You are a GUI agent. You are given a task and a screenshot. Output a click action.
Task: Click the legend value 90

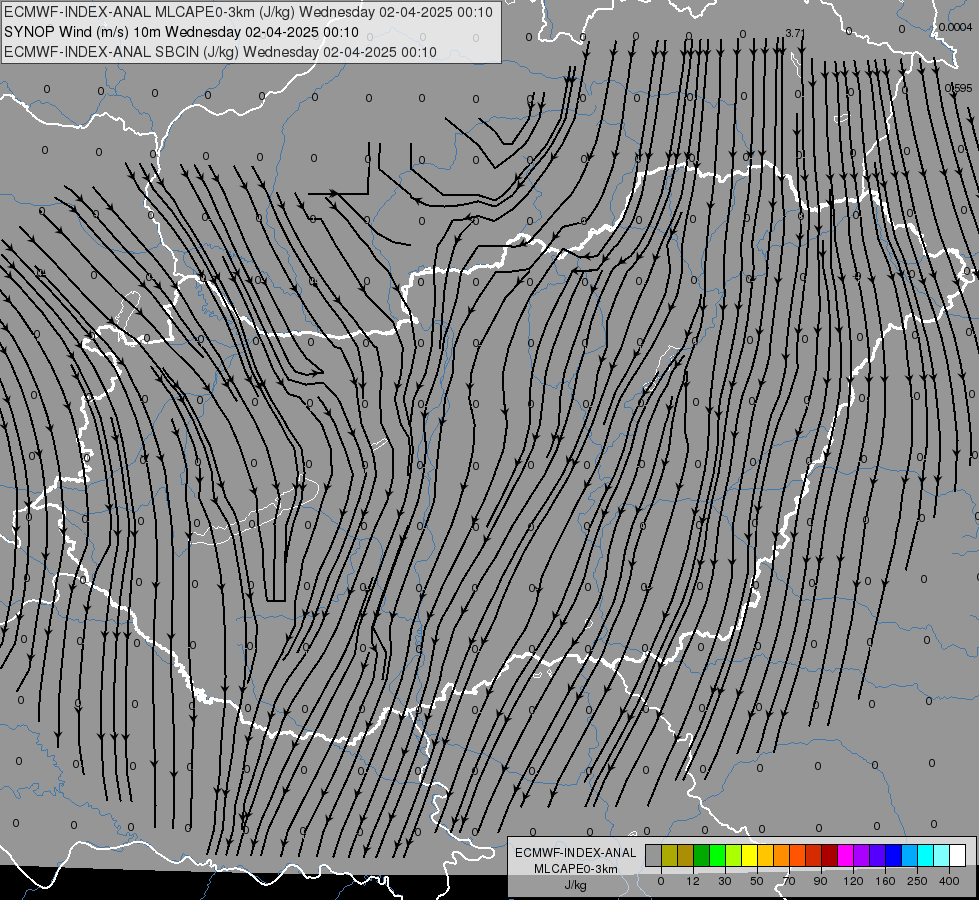[820, 881]
